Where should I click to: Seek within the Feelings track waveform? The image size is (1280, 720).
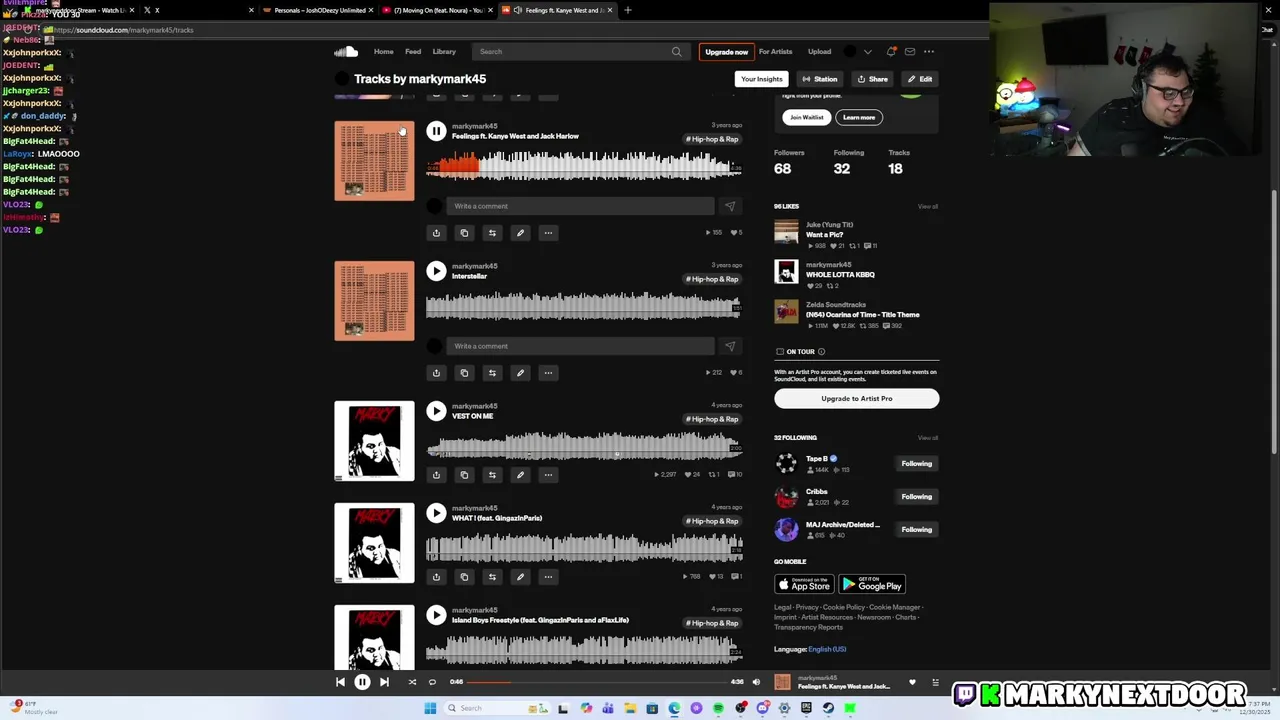point(584,166)
